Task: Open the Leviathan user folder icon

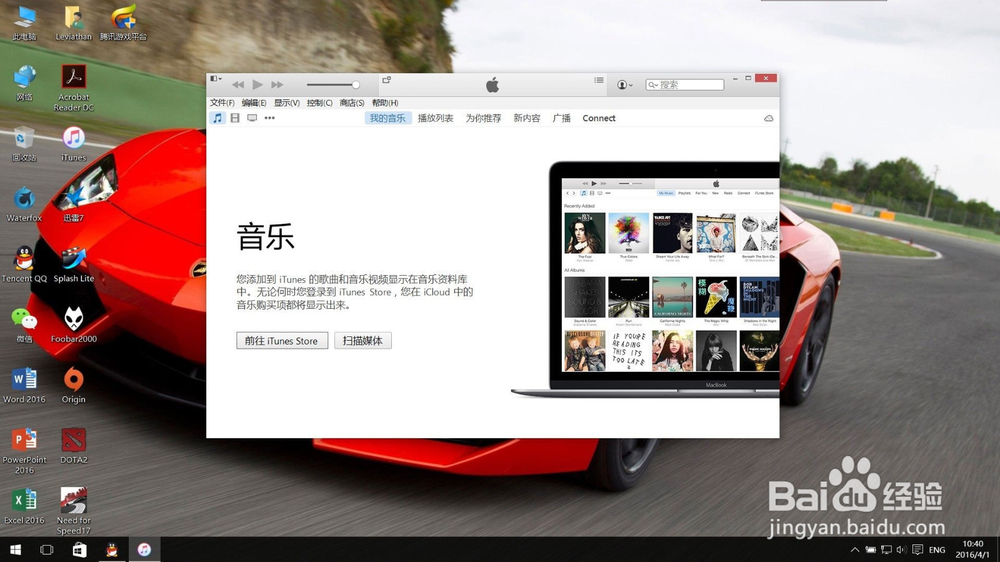Action: tap(73, 24)
